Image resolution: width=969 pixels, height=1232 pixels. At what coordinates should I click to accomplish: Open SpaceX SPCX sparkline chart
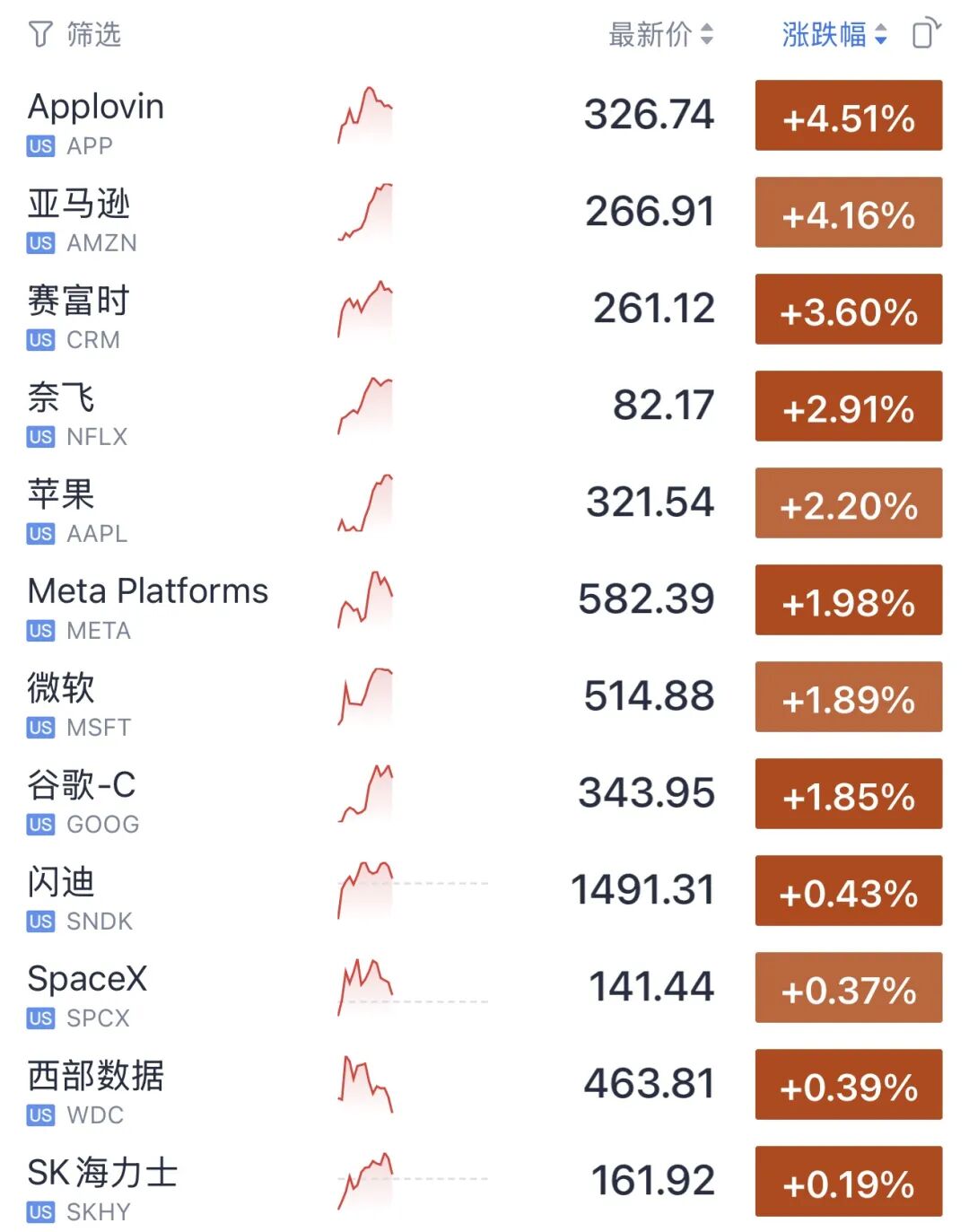(x=365, y=987)
